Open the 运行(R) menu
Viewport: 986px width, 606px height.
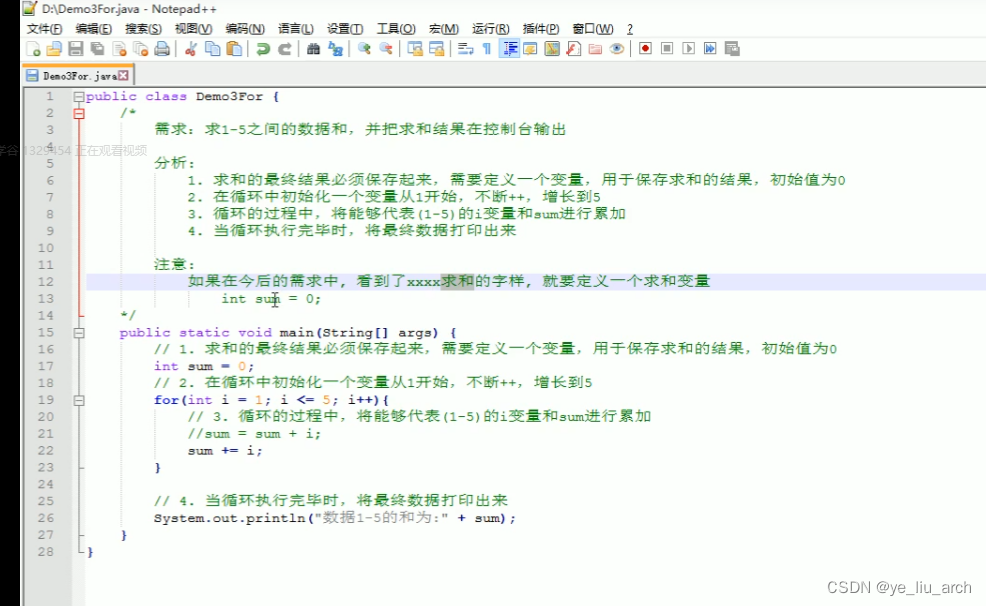pyautogui.click(x=490, y=29)
